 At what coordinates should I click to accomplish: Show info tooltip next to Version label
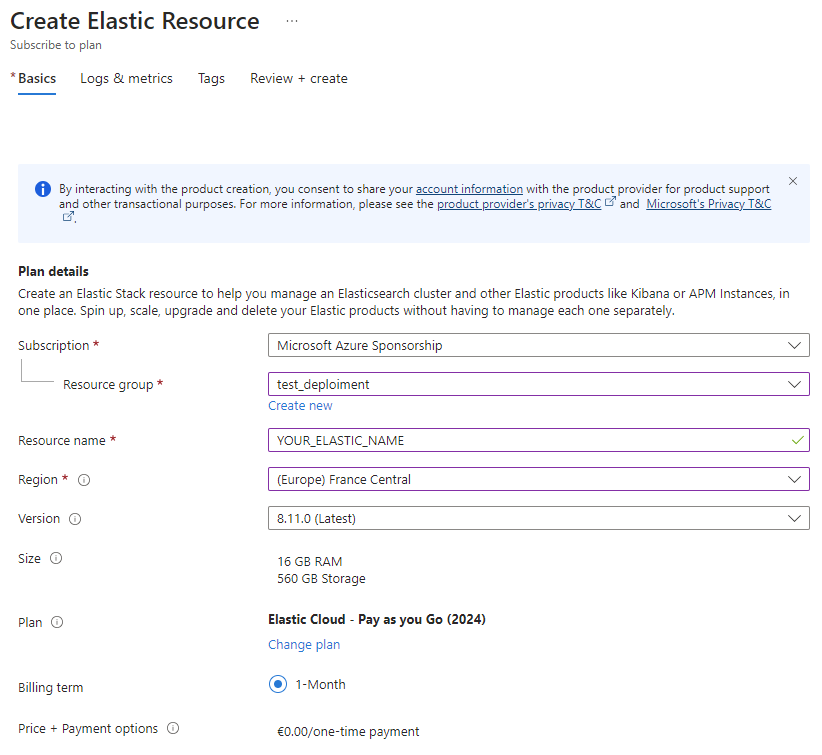point(75,519)
